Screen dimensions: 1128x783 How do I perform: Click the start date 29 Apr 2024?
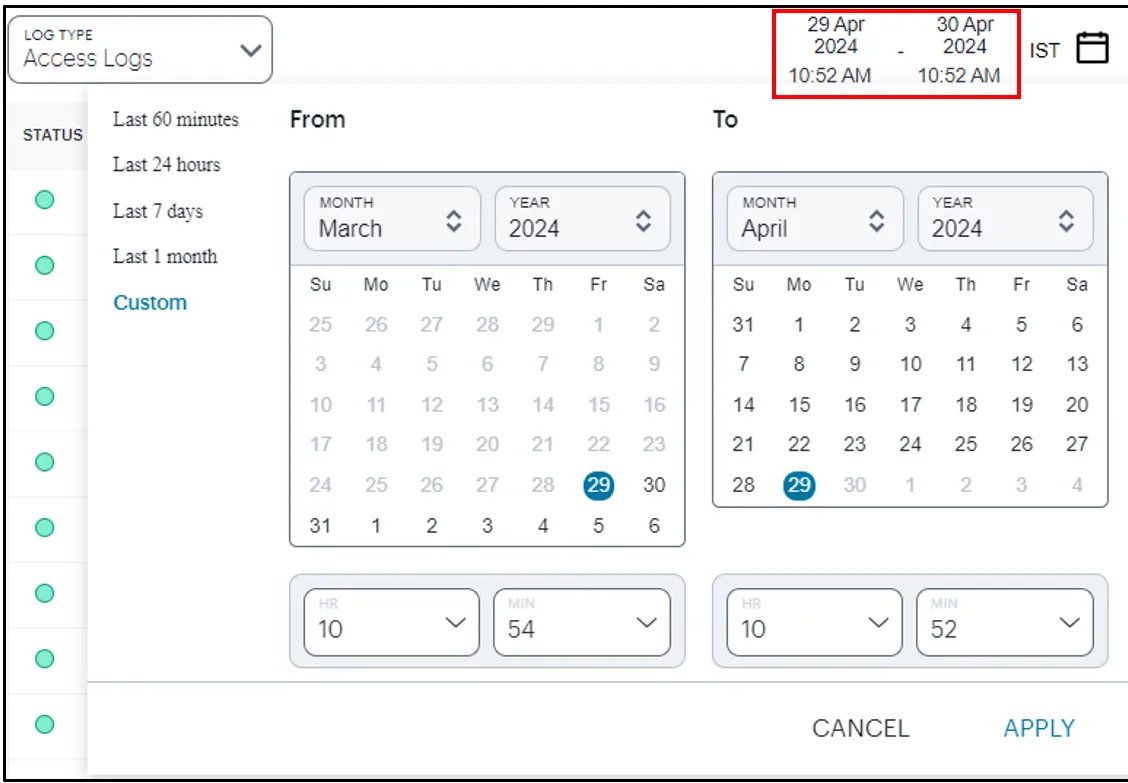coord(834,35)
